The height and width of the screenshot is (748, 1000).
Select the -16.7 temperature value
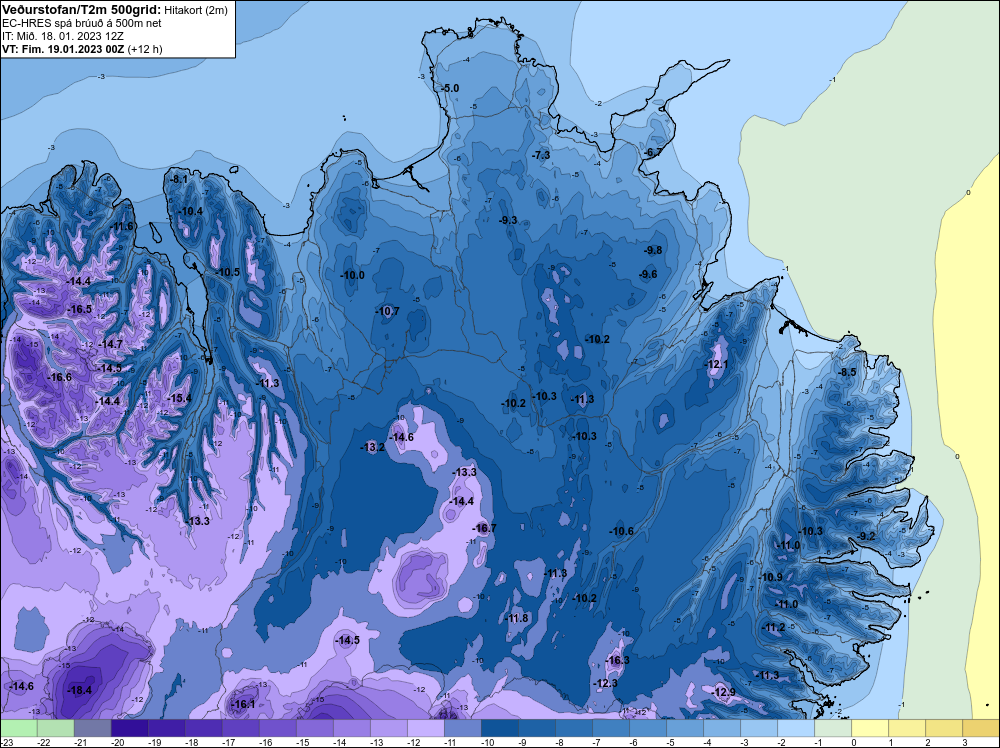click(x=484, y=528)
